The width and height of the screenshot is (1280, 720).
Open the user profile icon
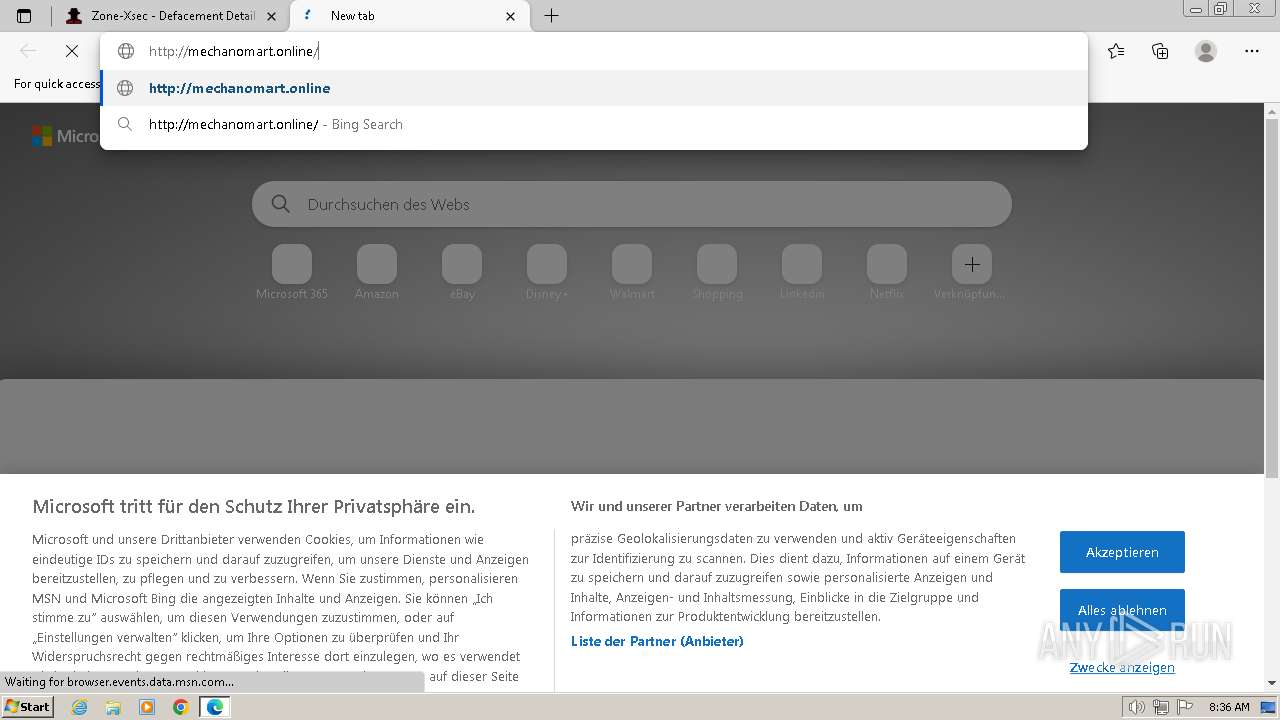[x=1206, y=51]
